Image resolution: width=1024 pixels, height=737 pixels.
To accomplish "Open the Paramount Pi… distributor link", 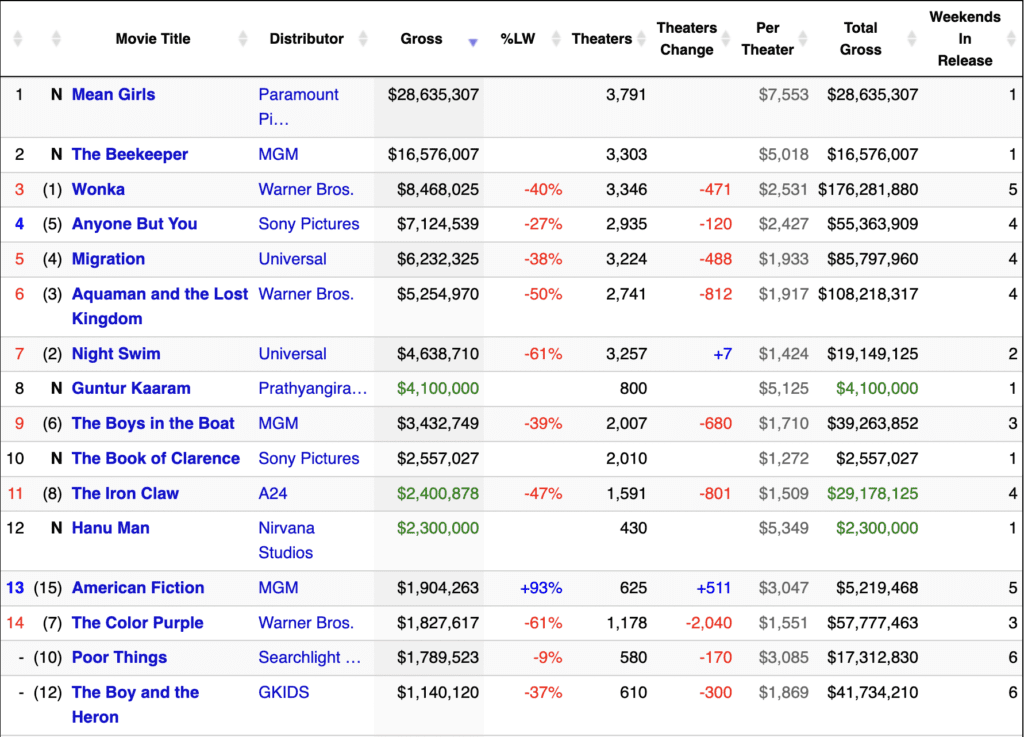I will [298, 107].
